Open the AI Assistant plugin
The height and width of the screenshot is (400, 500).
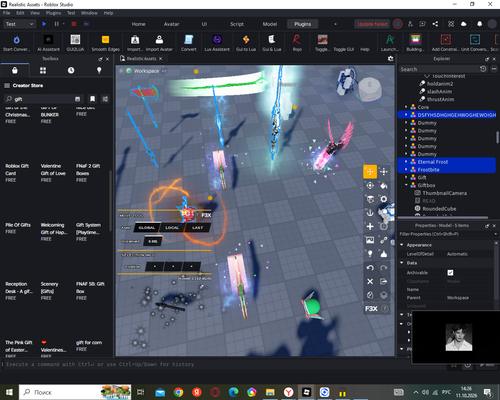(48, 43)
